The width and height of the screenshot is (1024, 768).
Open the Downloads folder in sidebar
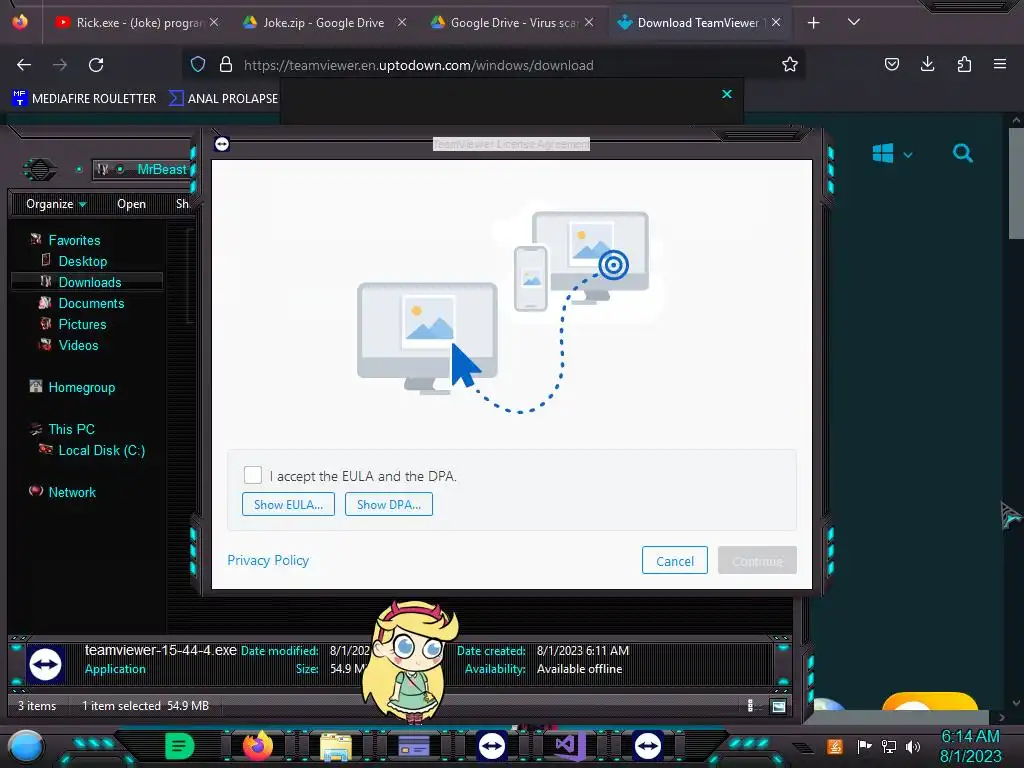point(89,282)
